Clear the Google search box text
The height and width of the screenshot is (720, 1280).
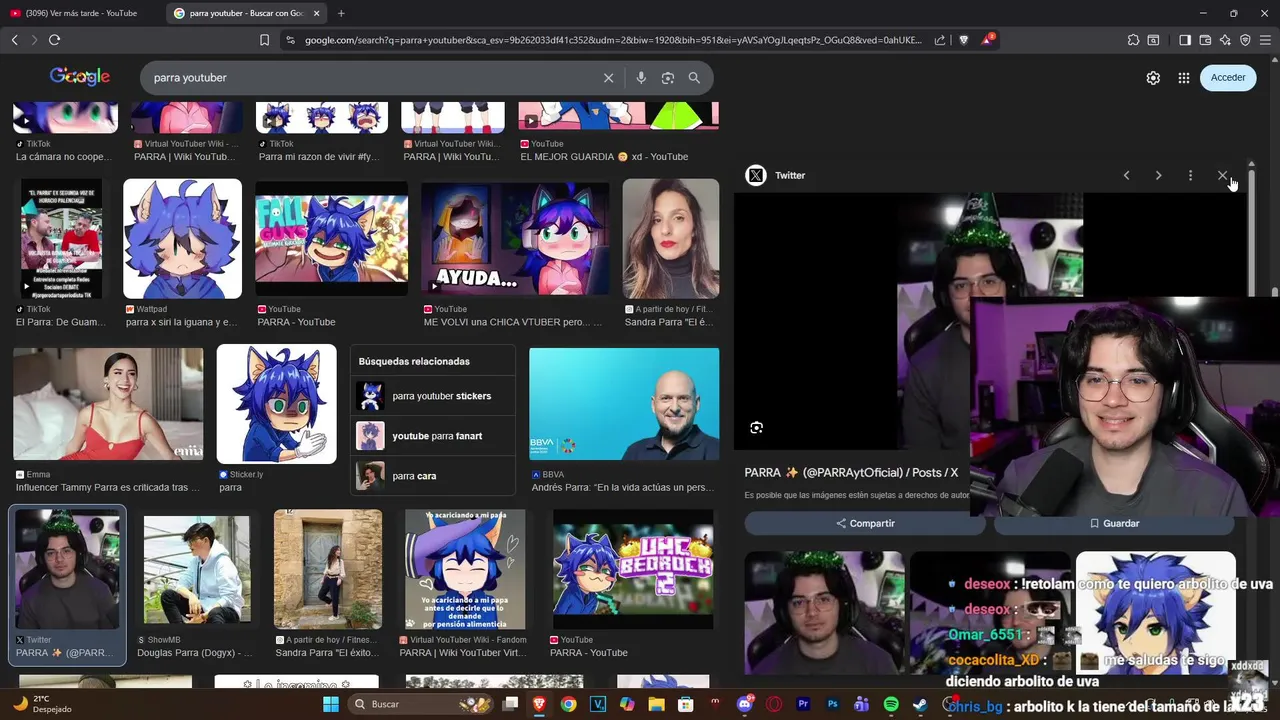click(x=608, y=78)
